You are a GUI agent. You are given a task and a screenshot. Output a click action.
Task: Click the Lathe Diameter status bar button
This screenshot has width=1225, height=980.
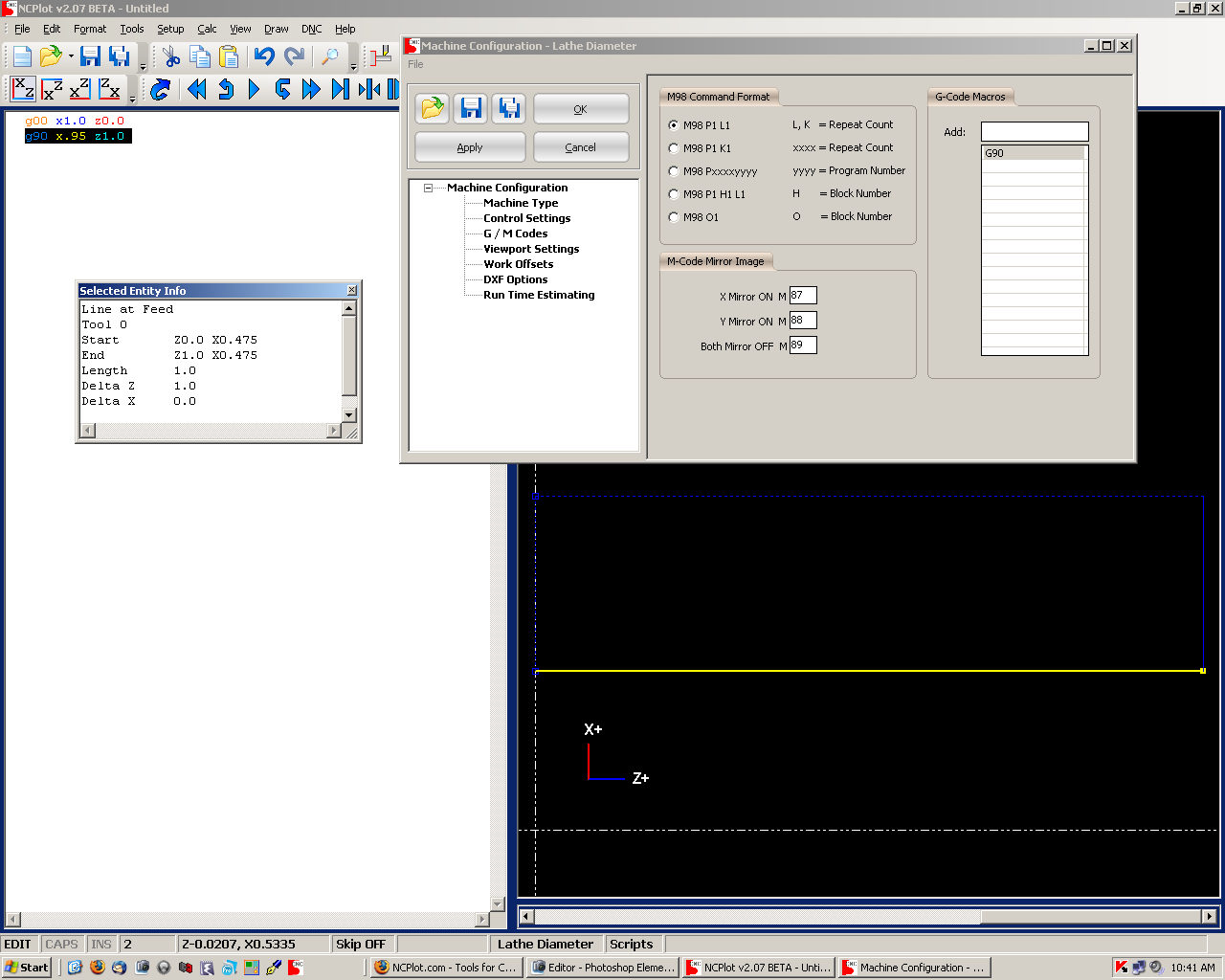point(546,944)
